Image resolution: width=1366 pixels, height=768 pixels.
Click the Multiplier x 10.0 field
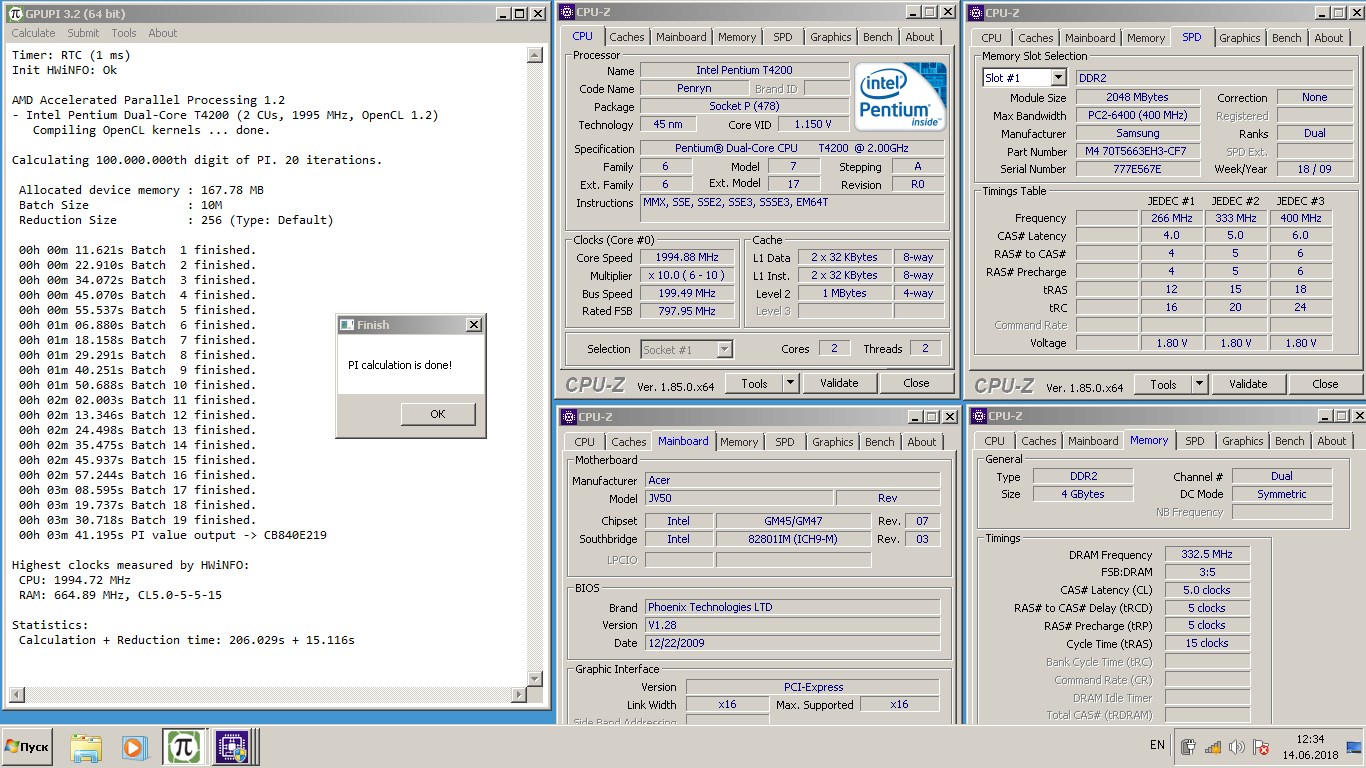coord(687,276)
